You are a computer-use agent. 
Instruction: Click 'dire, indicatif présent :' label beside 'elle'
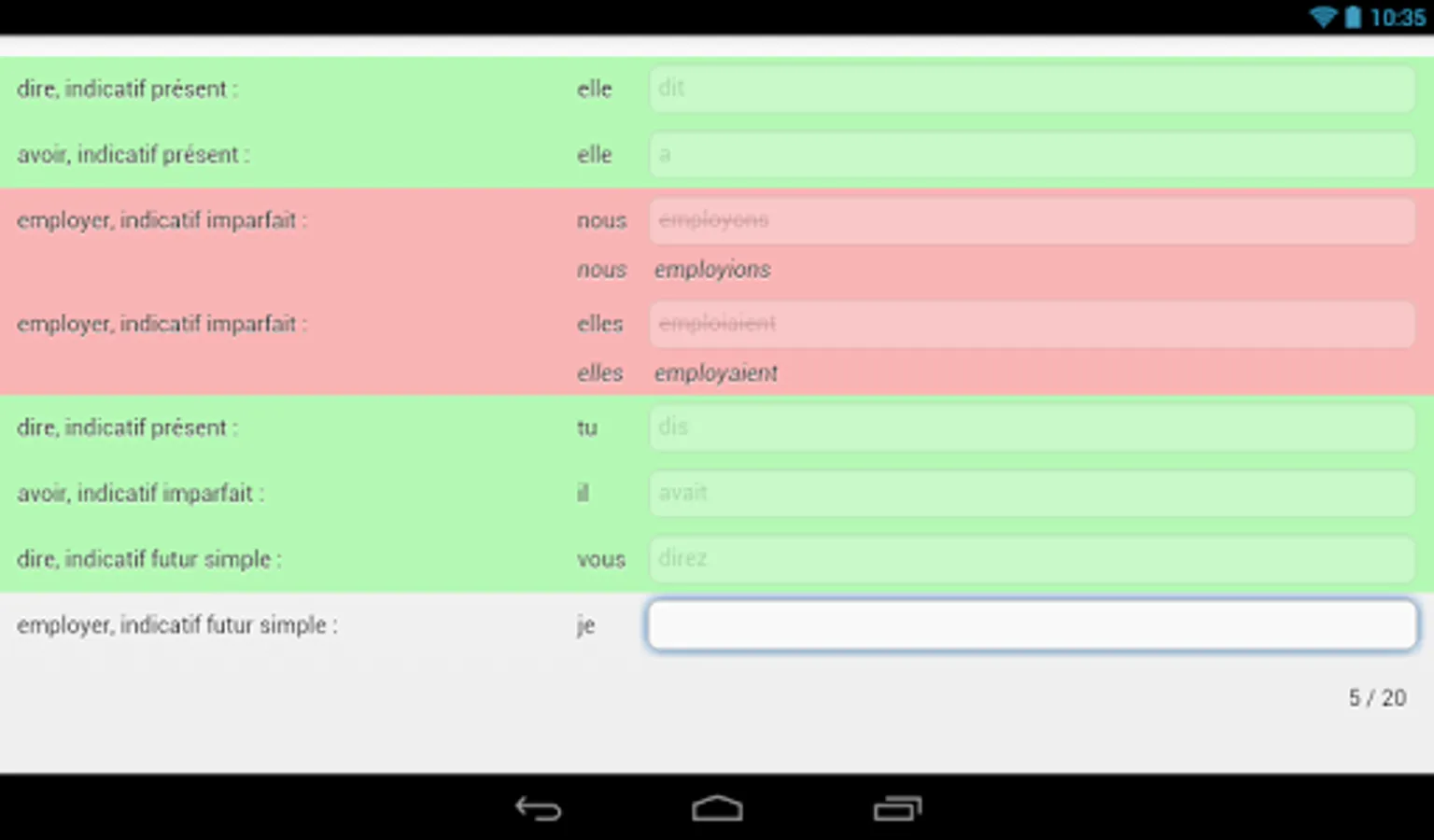pos(128,89)
